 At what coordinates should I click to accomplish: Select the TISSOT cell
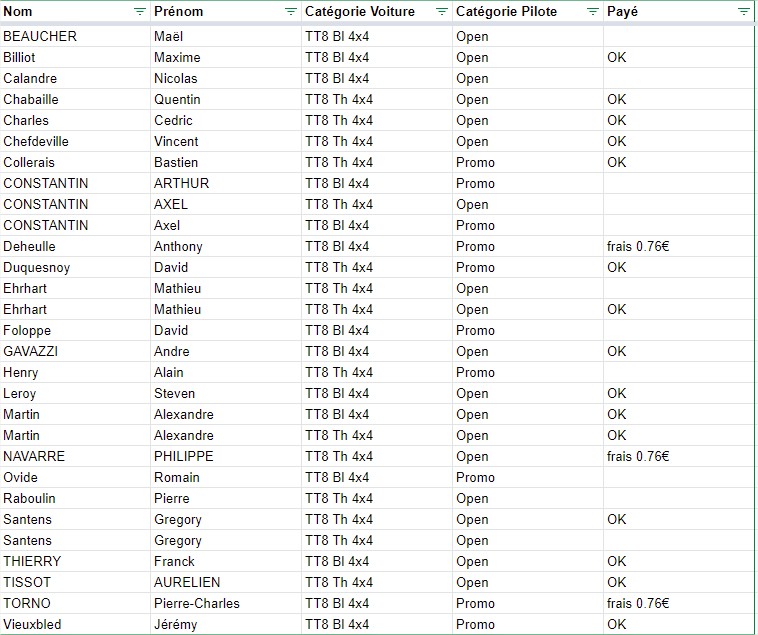(75, 583)
